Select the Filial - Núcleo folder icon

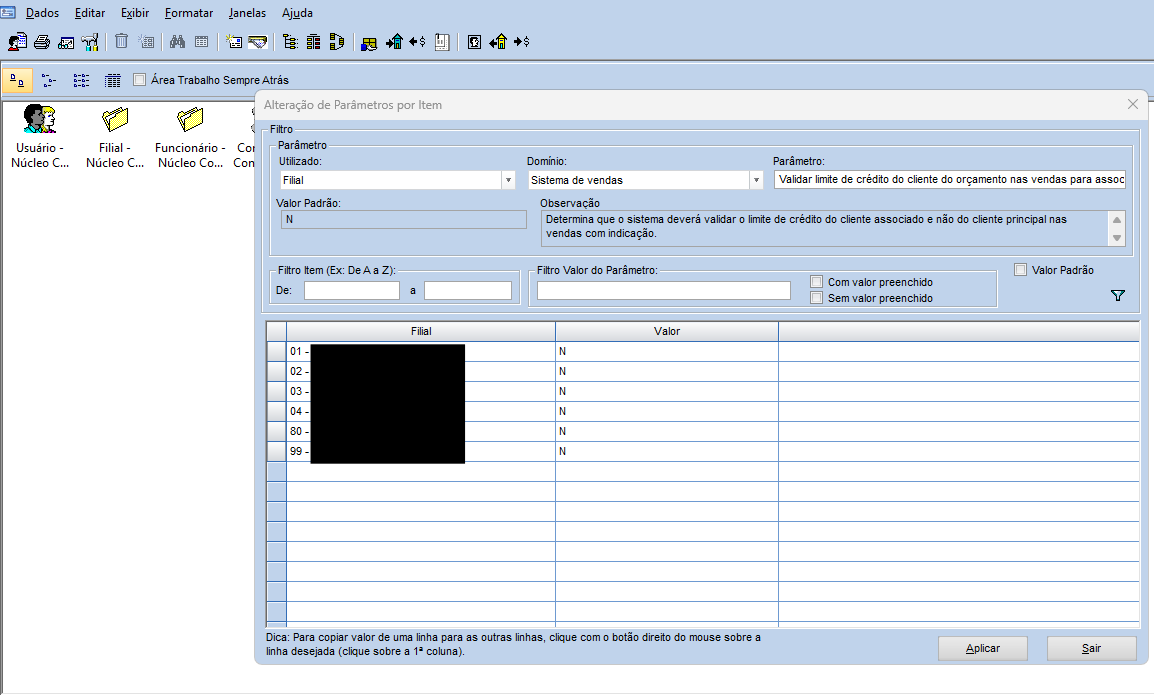point(115,120)
